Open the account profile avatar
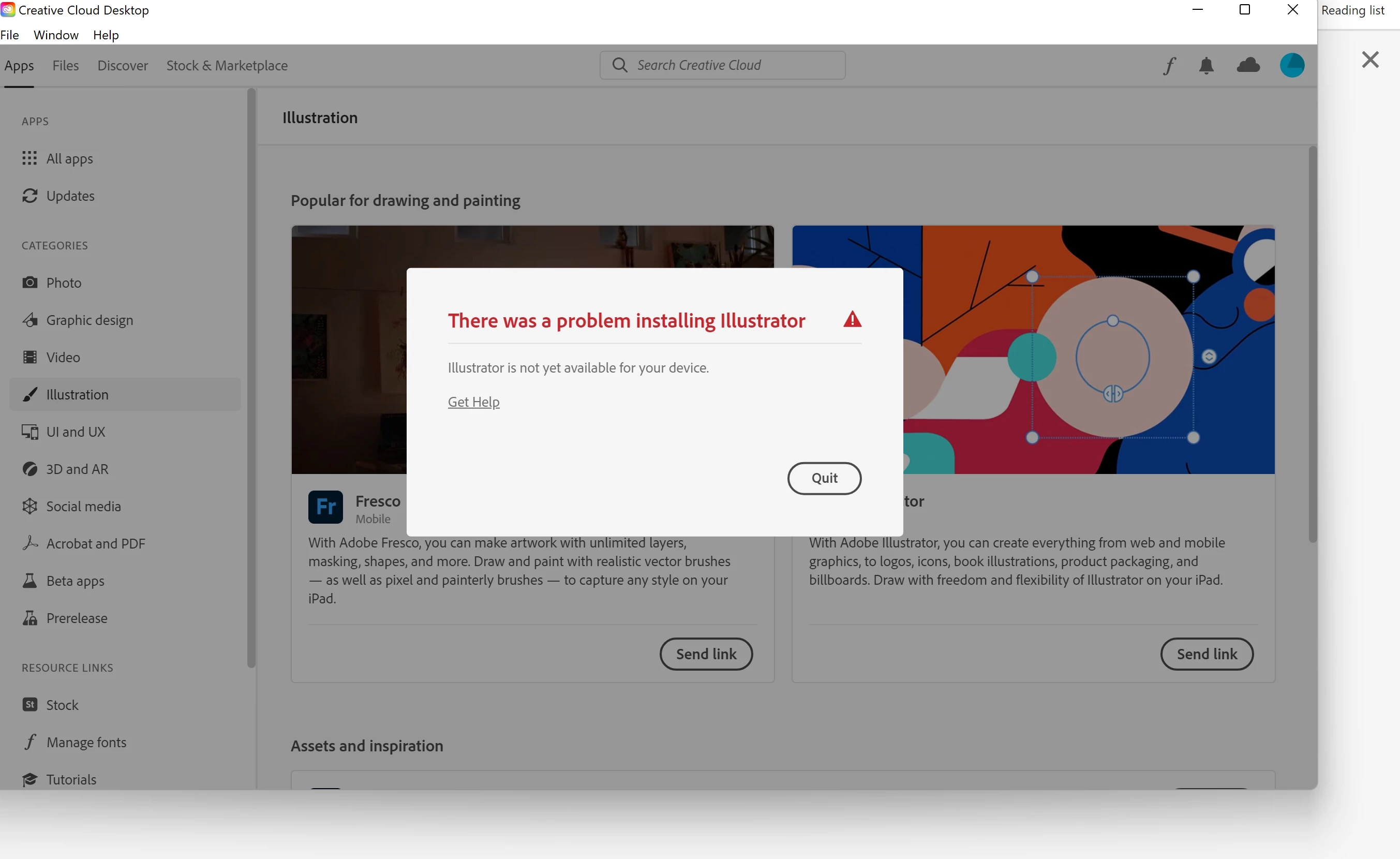This screenshot has height=859, width=1400. tap(1291, 65)
